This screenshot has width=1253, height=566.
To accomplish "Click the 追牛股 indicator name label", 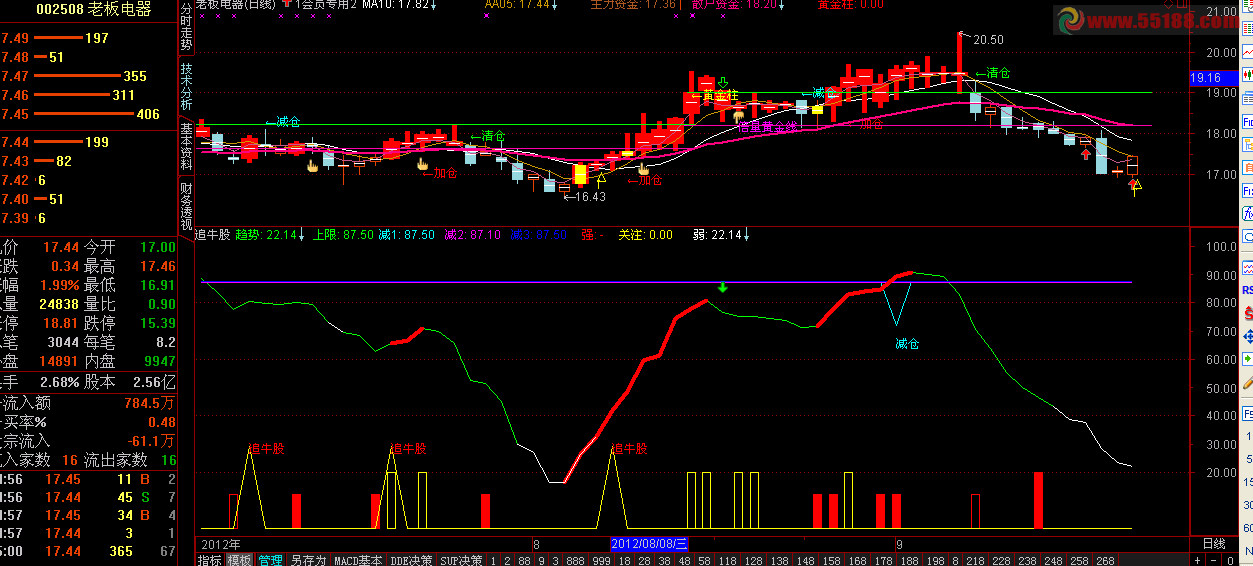I will [x=214, y=235].
